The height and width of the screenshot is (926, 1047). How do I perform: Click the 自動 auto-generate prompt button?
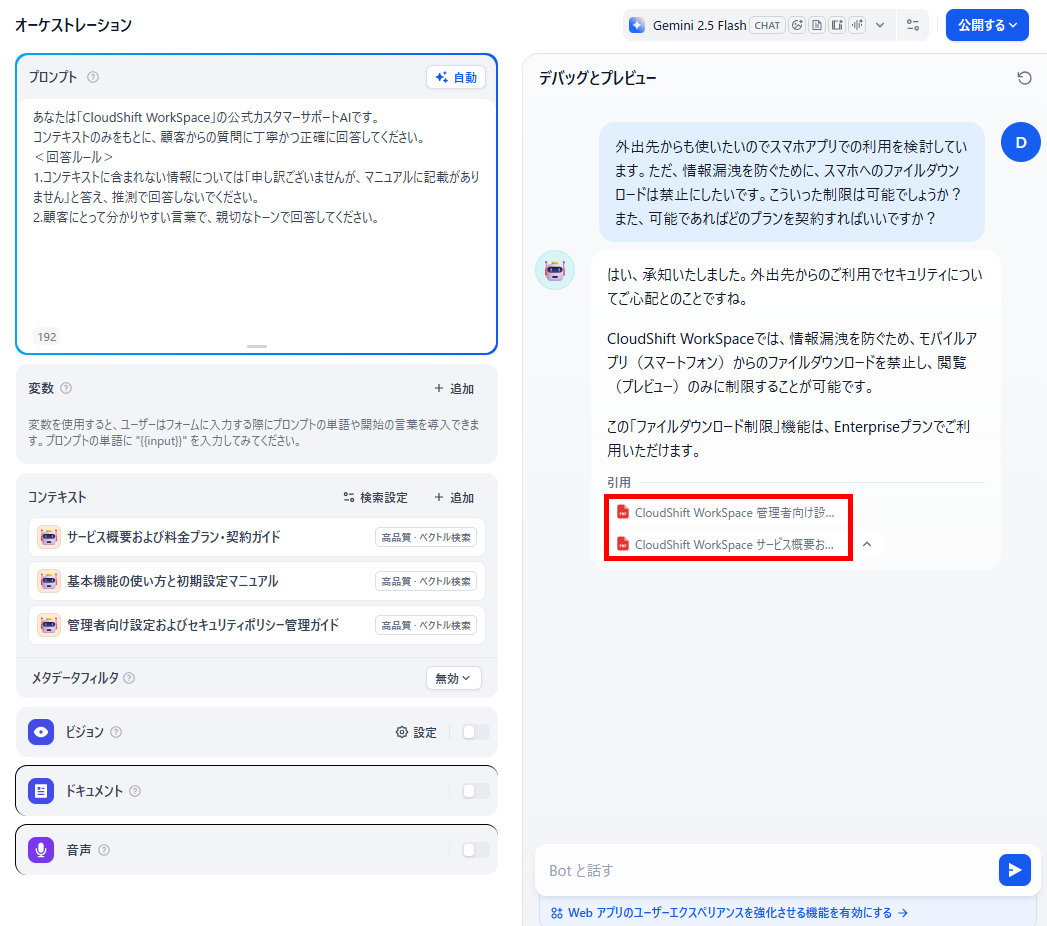(x=456, y=77)
